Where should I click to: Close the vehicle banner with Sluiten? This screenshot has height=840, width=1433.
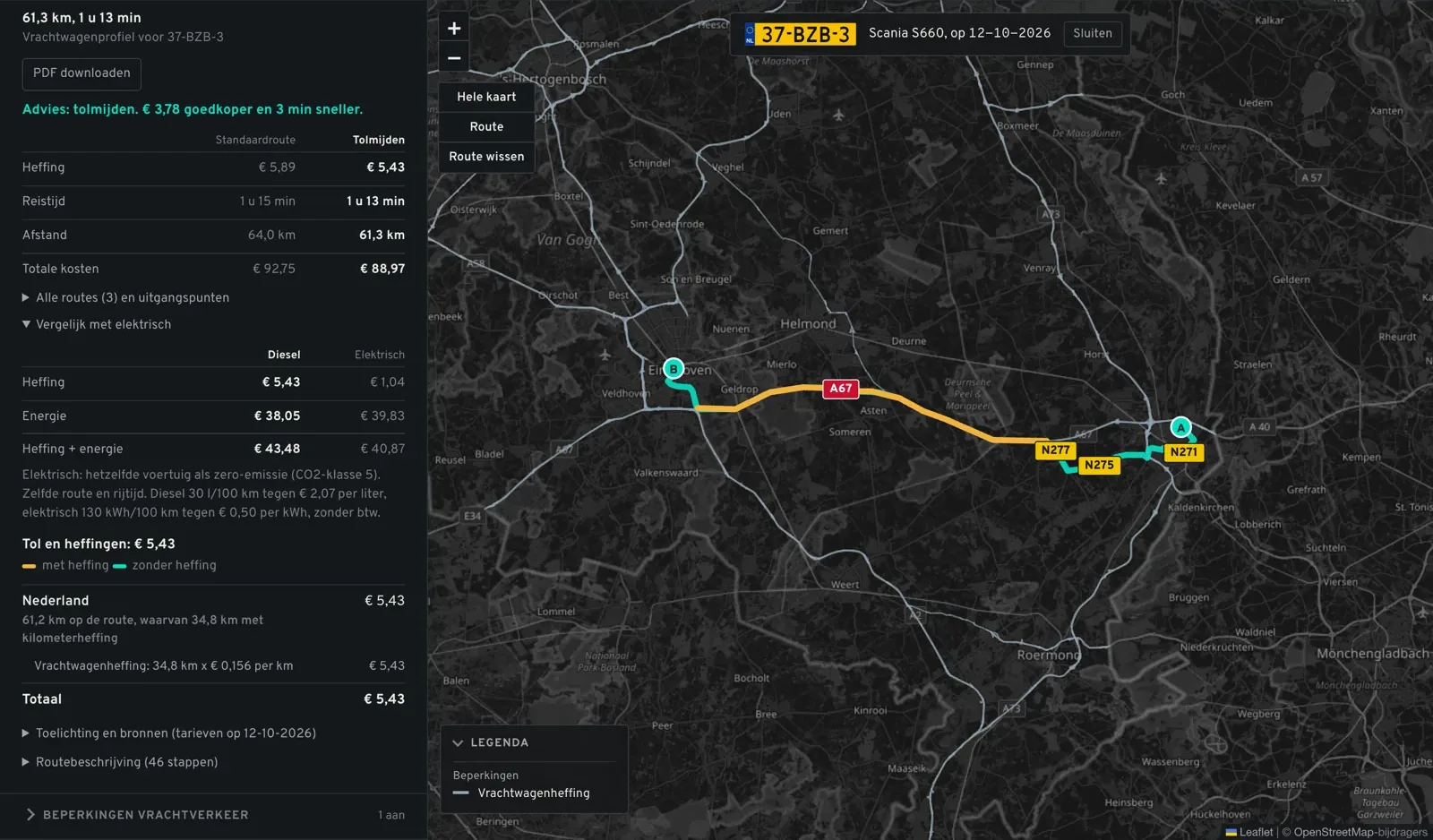pyautogui.click(x=1093, y=33)
